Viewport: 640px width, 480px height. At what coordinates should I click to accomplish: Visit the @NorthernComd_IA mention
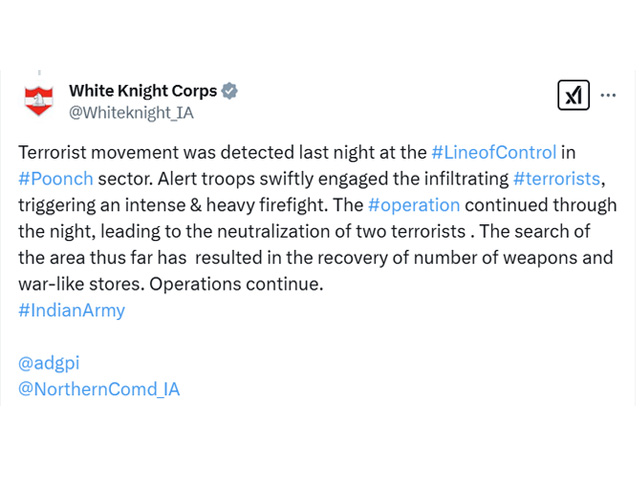point(99,389)
